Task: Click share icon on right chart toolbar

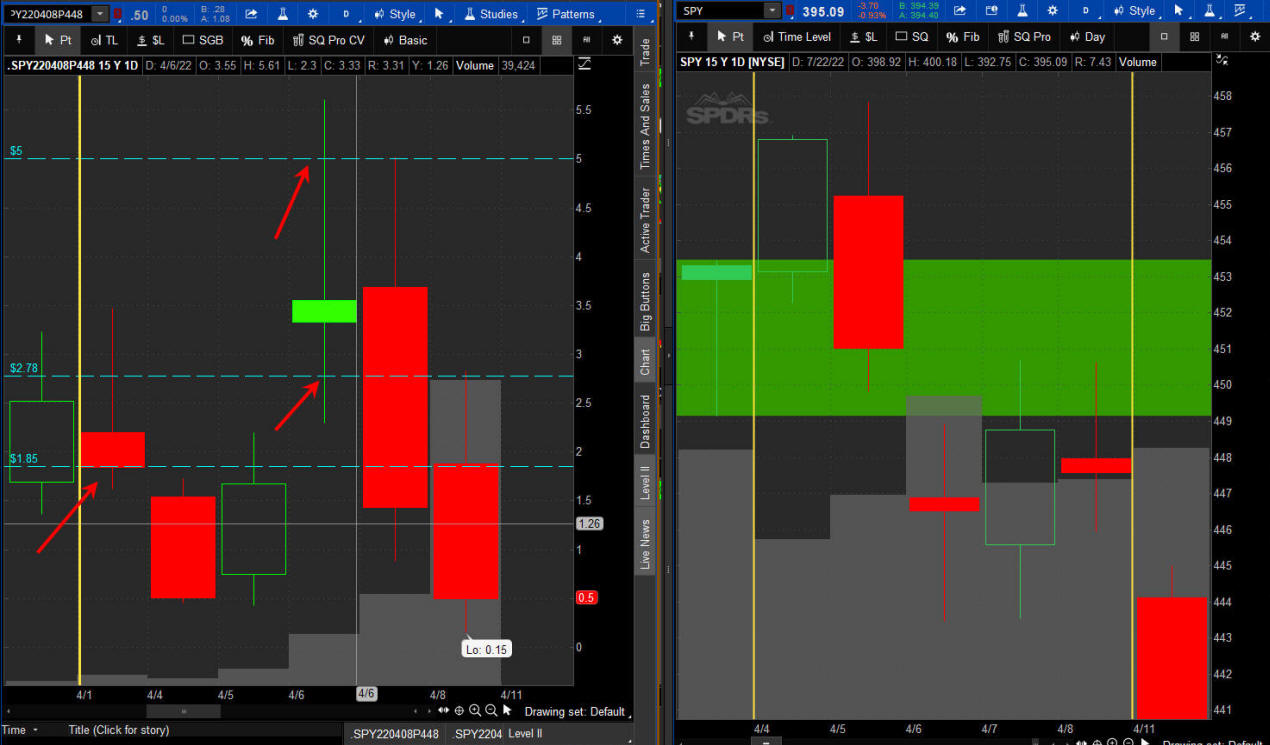Action: [959, 11]
